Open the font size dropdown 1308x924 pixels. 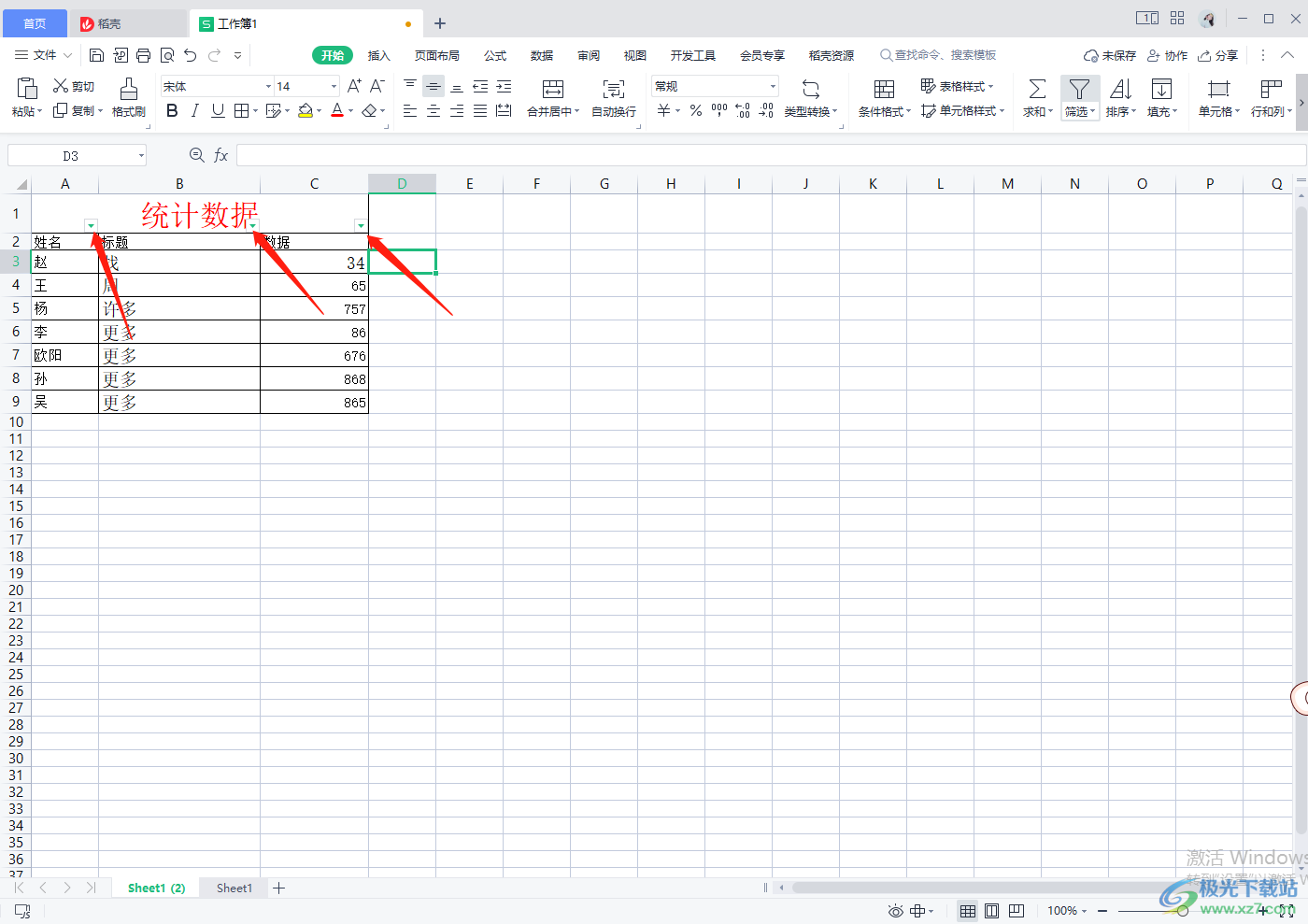pyautogui.click(x=334, y=86)
